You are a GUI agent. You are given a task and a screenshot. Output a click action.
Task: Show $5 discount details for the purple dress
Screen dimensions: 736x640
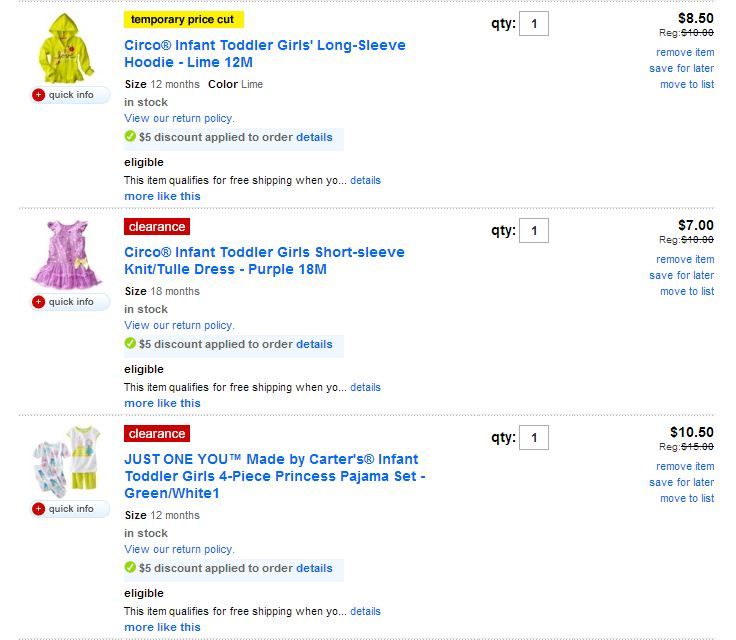point(314,344)
